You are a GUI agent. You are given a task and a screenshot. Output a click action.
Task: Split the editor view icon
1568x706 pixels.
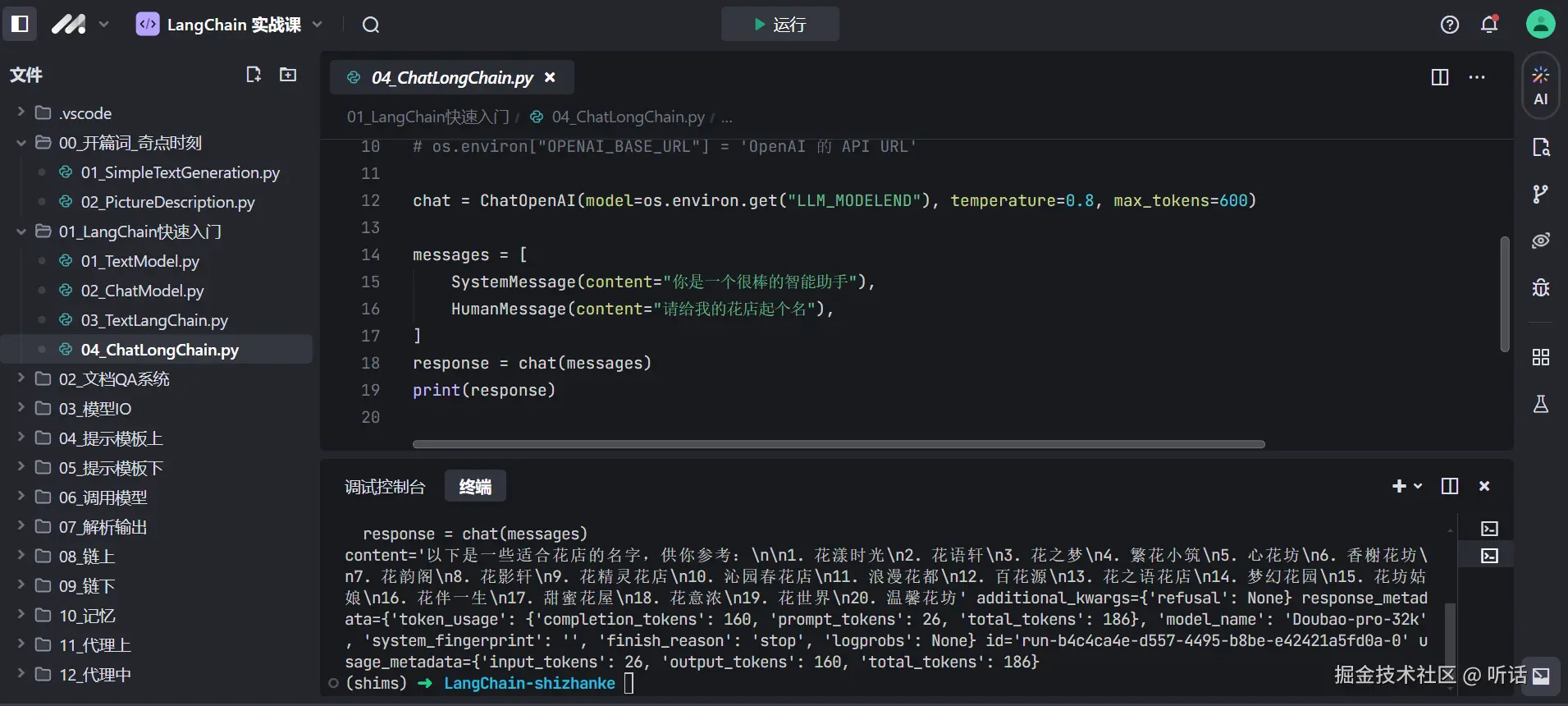1440,77
